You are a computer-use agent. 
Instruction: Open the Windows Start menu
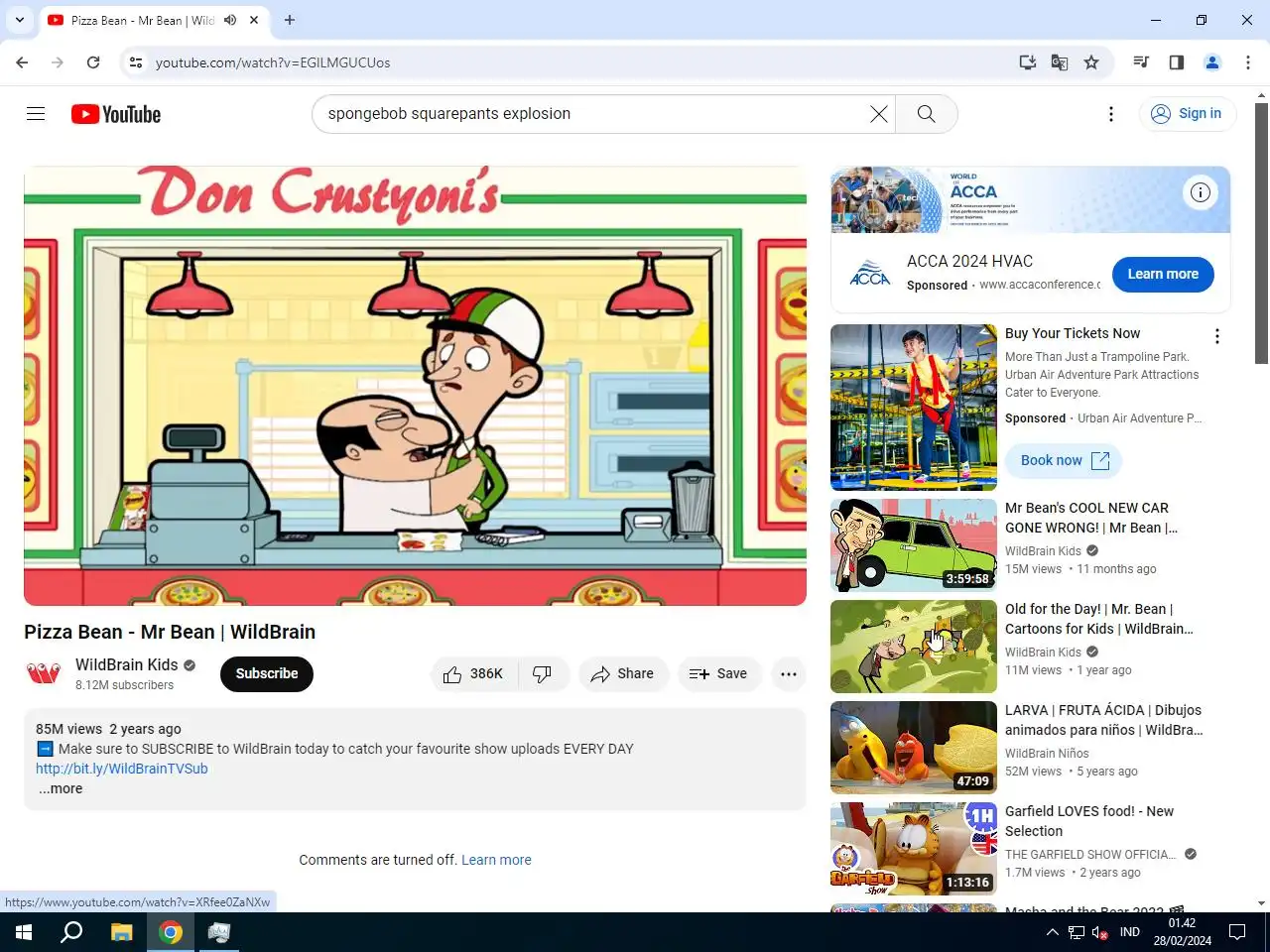pyautogui.click(x=24, y=932)
